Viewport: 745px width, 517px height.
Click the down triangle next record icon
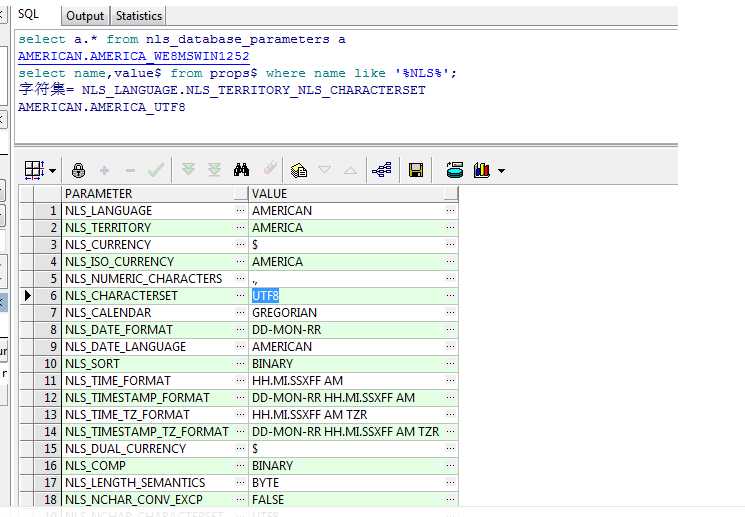tap(325, 169)
